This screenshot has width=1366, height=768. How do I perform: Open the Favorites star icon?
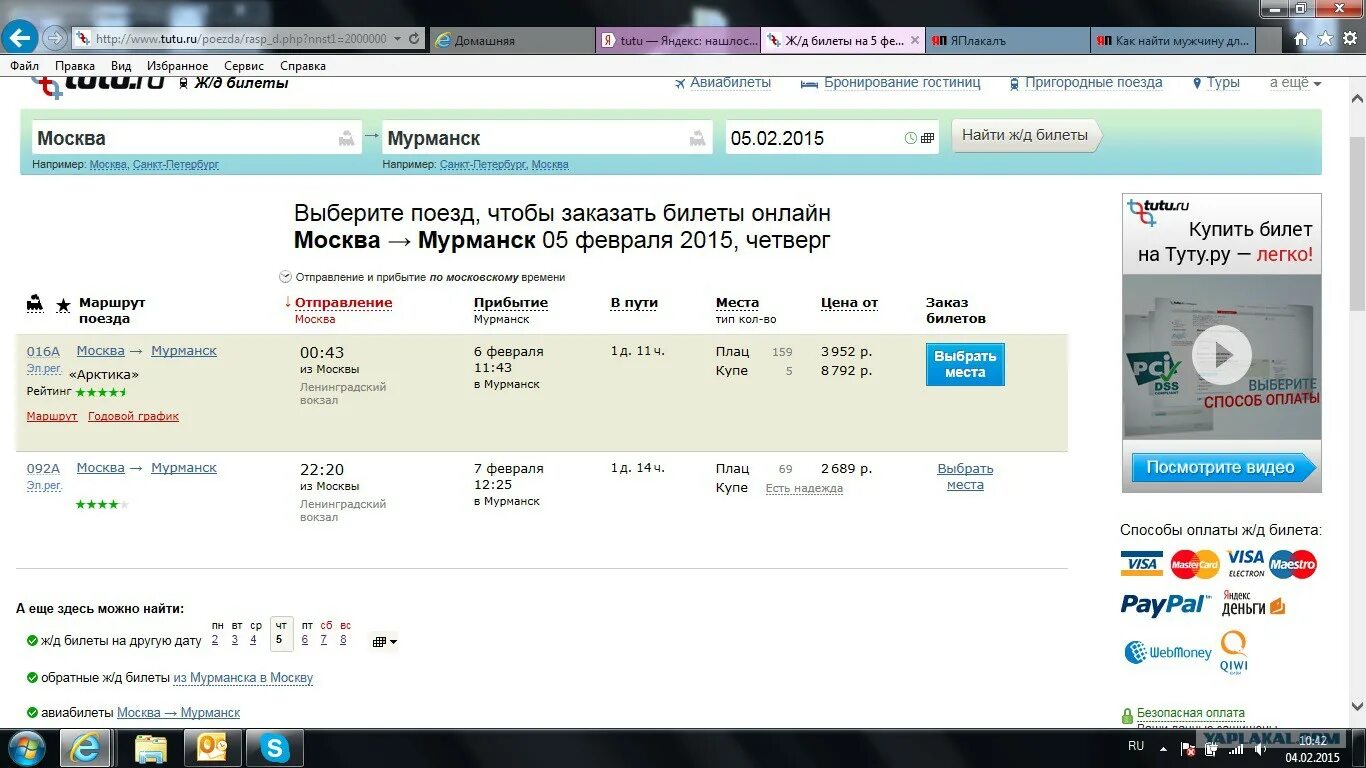(1325, 39)
